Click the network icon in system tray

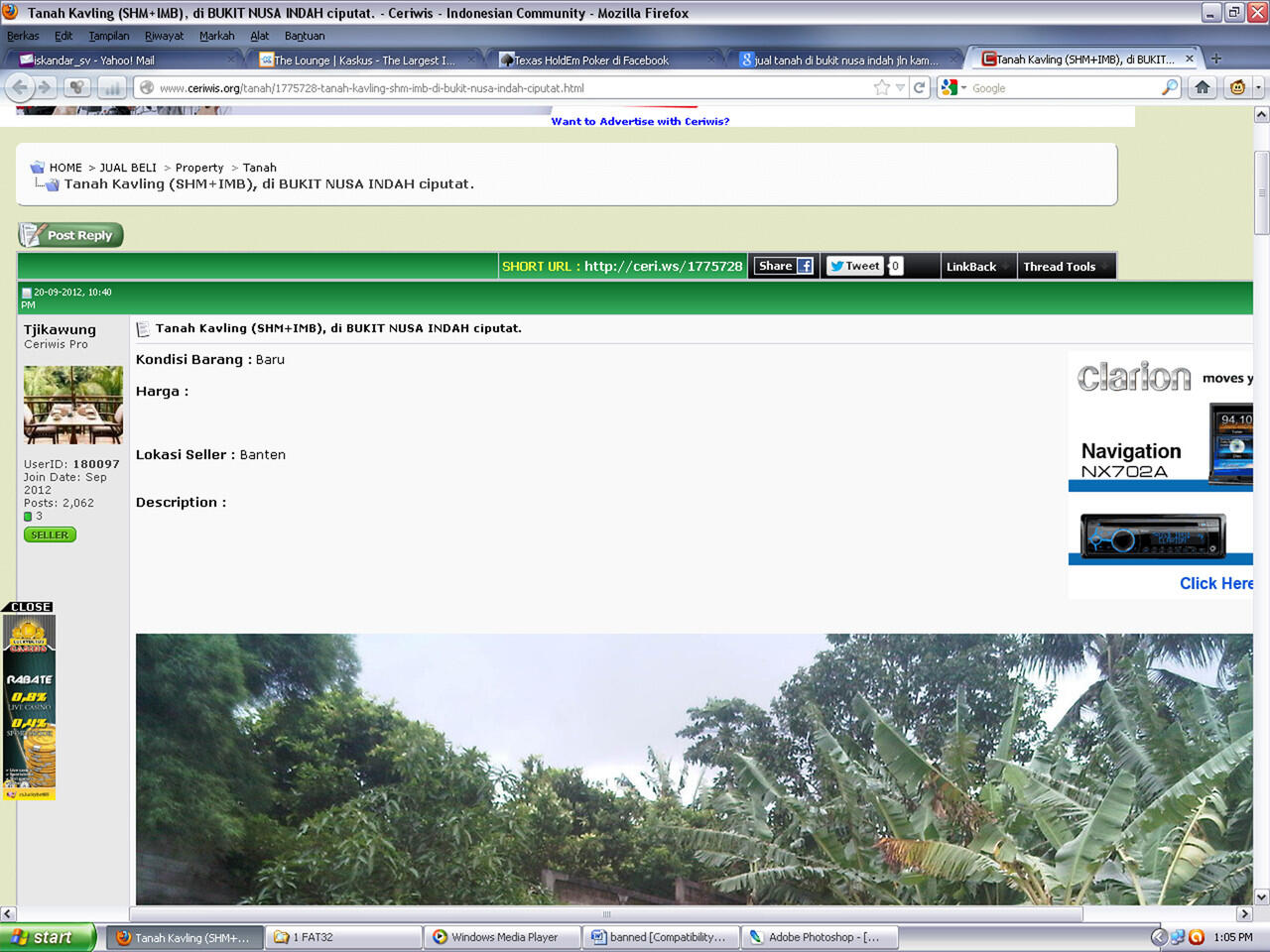[1178, 937]
